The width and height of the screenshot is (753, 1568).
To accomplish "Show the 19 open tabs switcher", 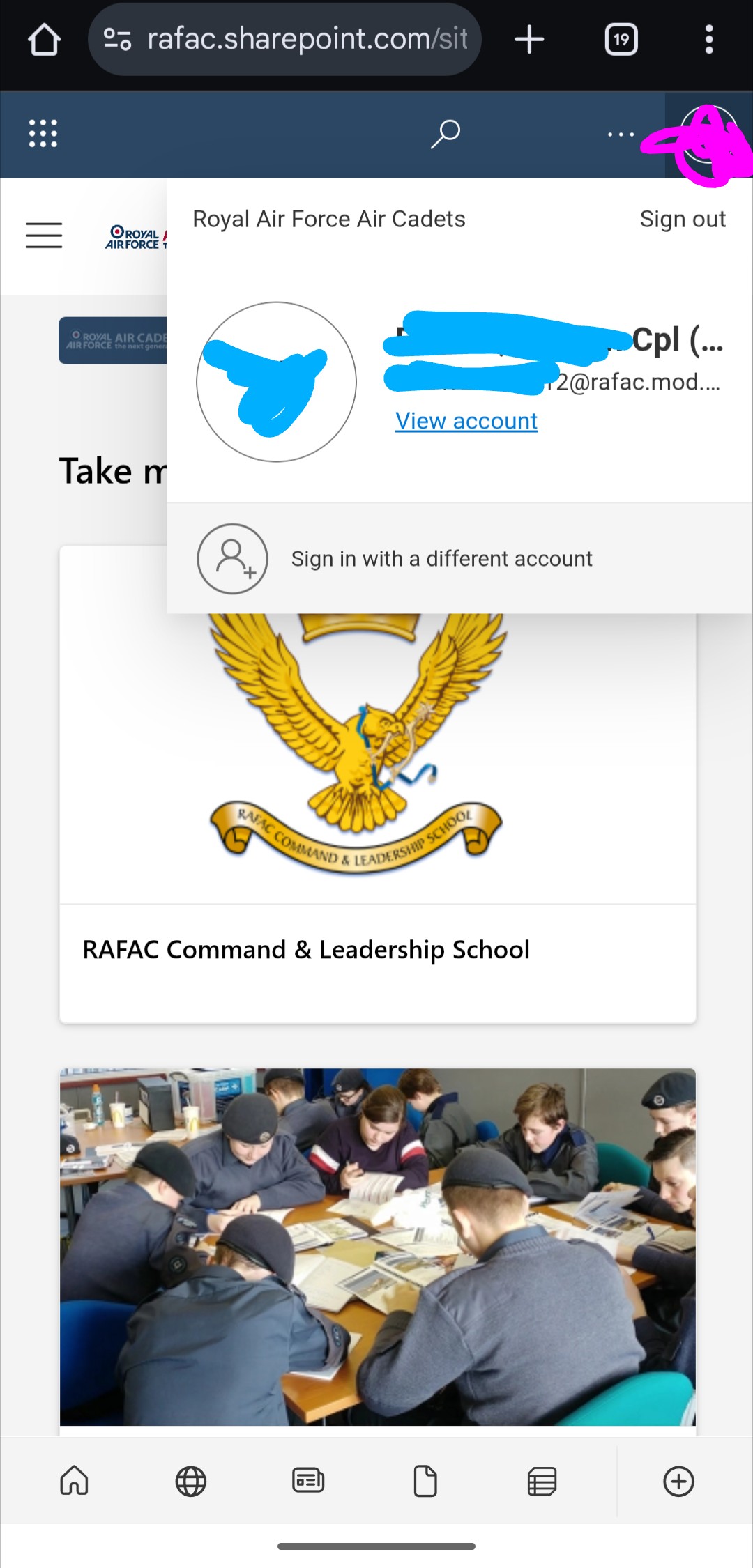I will pos(621,40).
